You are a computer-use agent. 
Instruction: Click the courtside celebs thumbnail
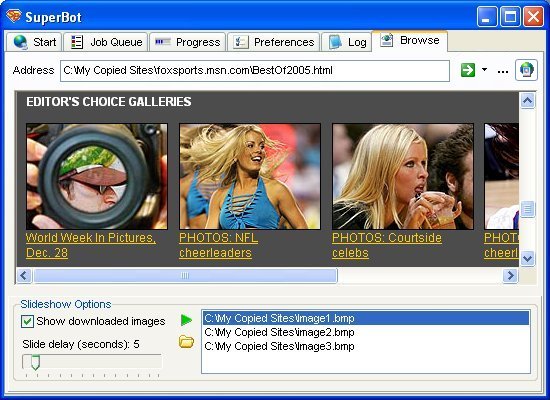pyautogui.click(x=403, y=176)
